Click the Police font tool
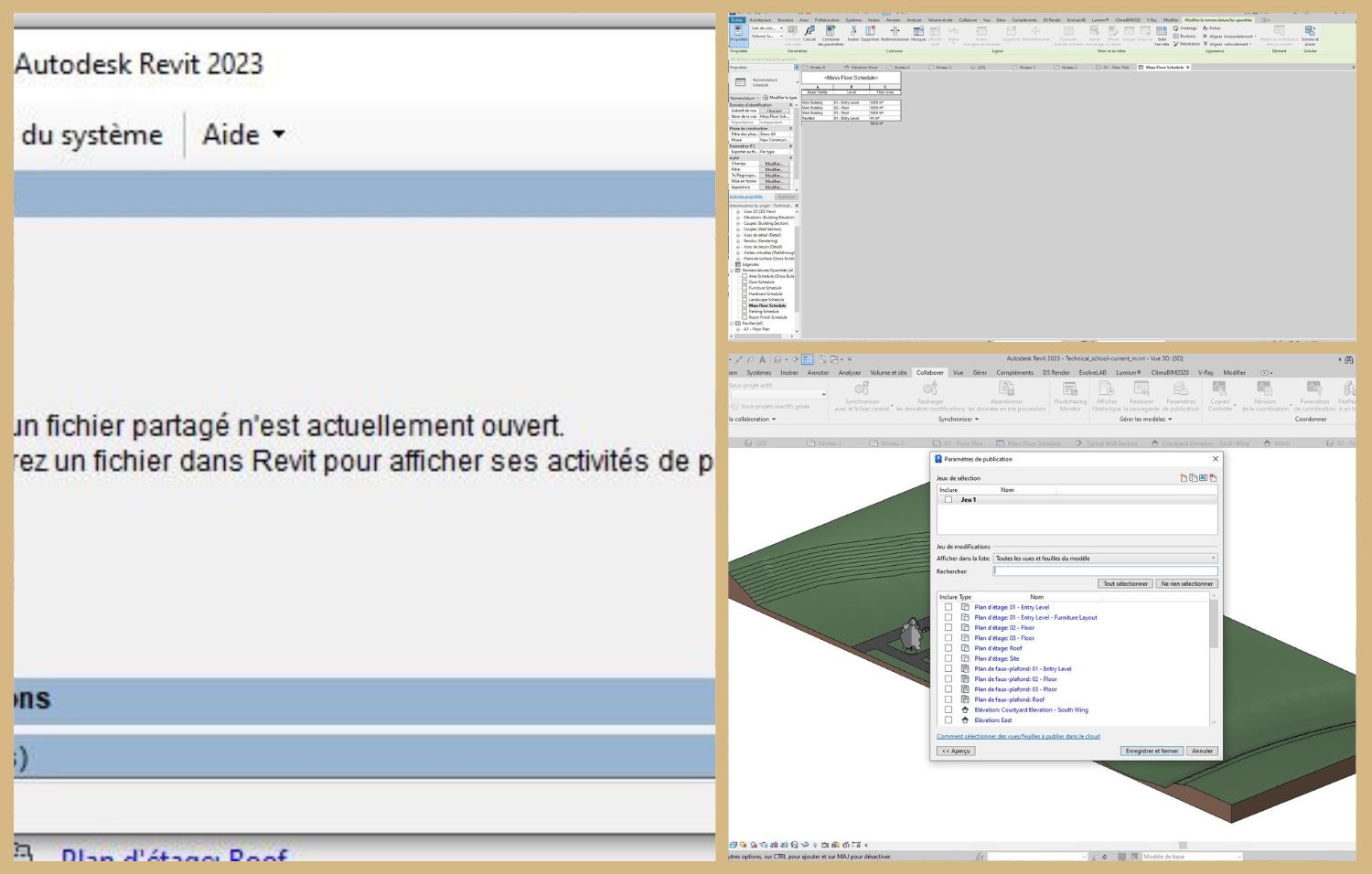The image size is (1372, 874). pyautogui.click(x=1212, y=28)
